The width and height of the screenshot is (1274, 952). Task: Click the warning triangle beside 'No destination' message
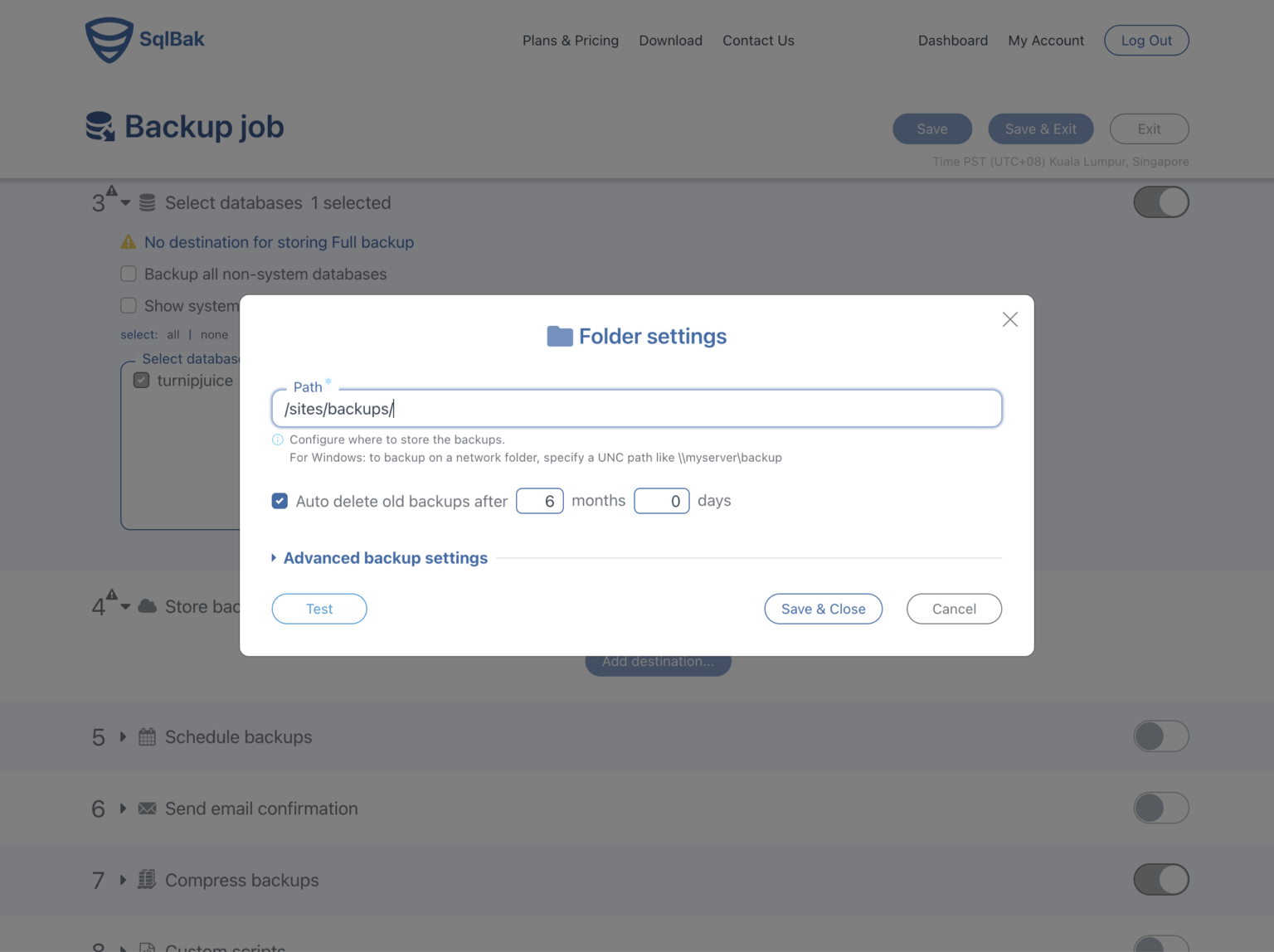(x=128, y=241)
